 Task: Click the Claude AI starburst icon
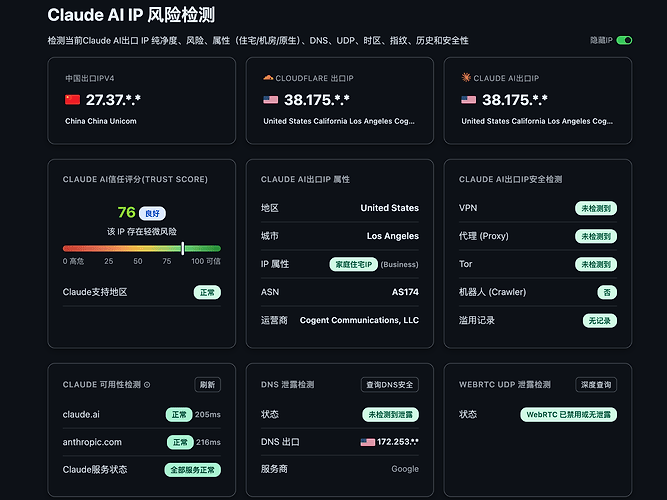pos(466,77)
